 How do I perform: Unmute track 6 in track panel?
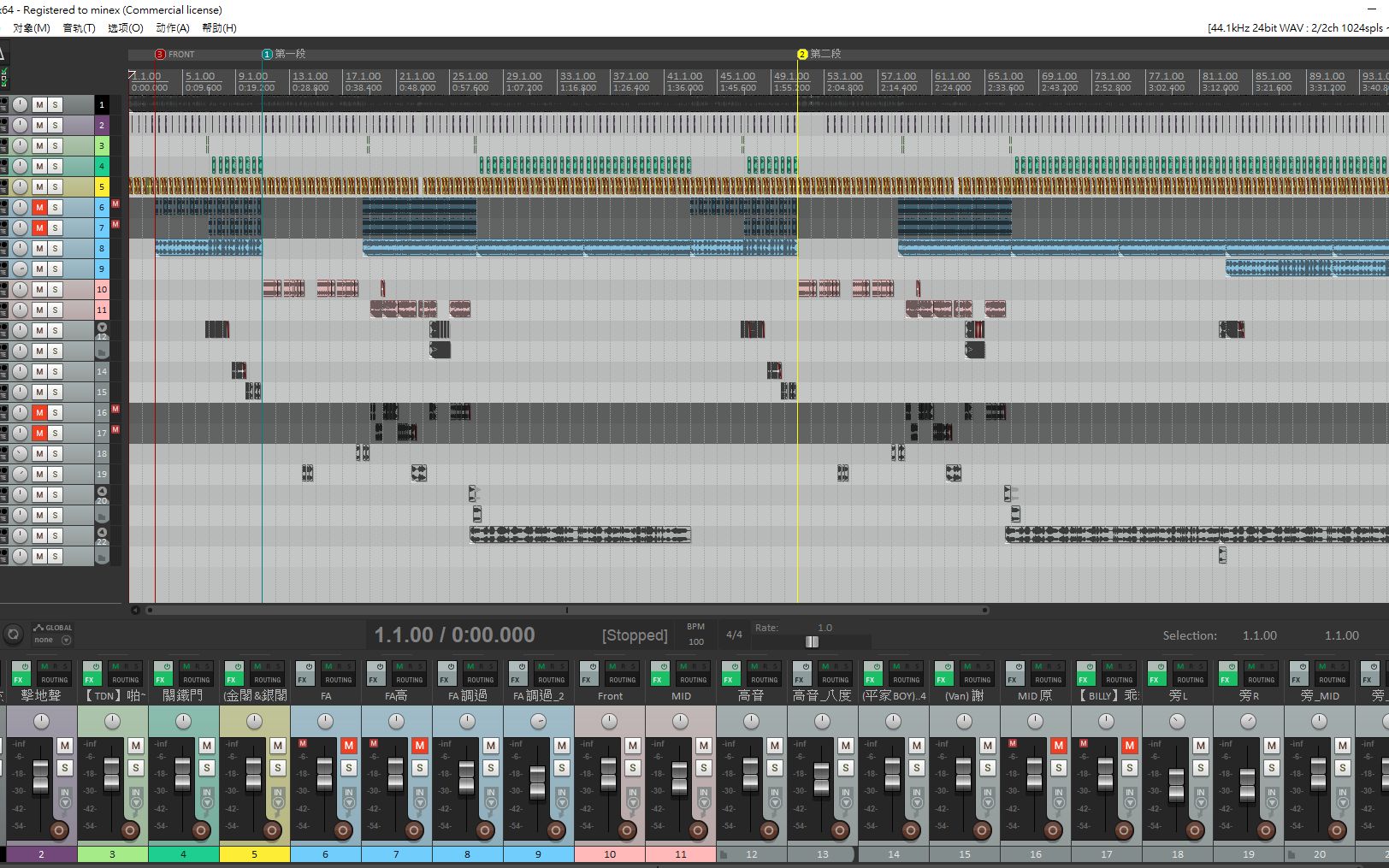[x=39, y=207]
